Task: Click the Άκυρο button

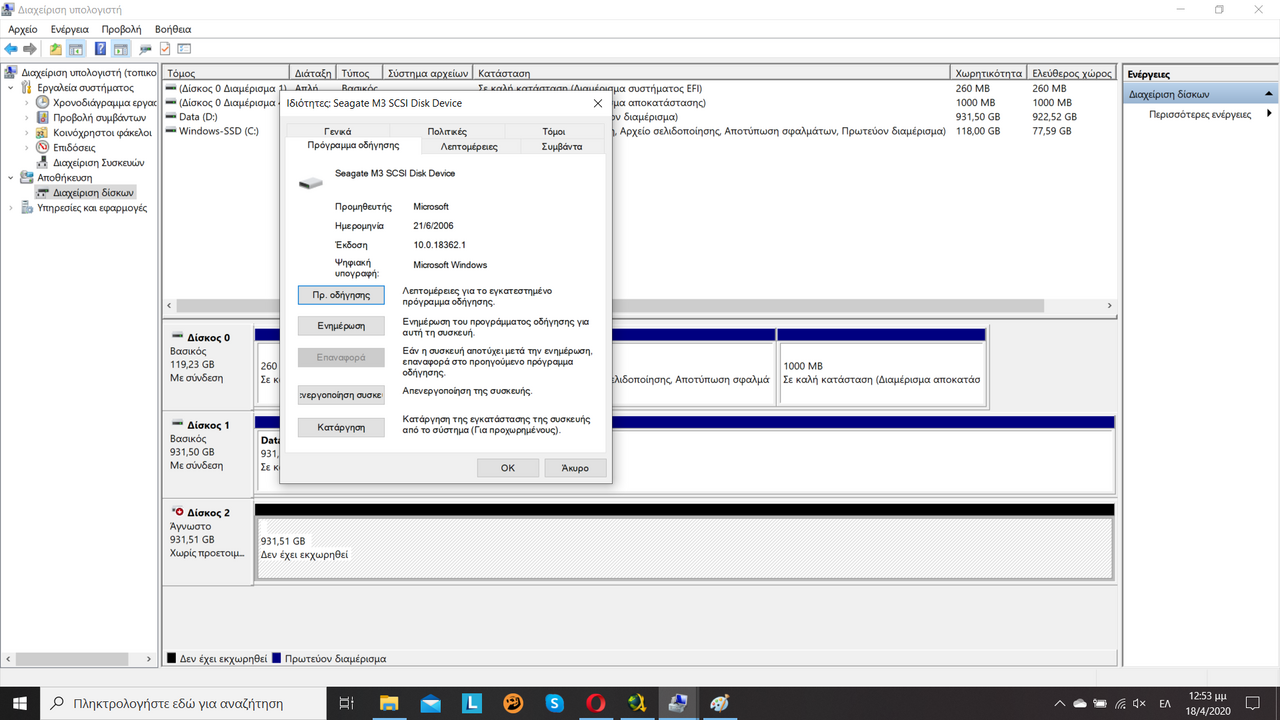Action: (x=575, y=468)
